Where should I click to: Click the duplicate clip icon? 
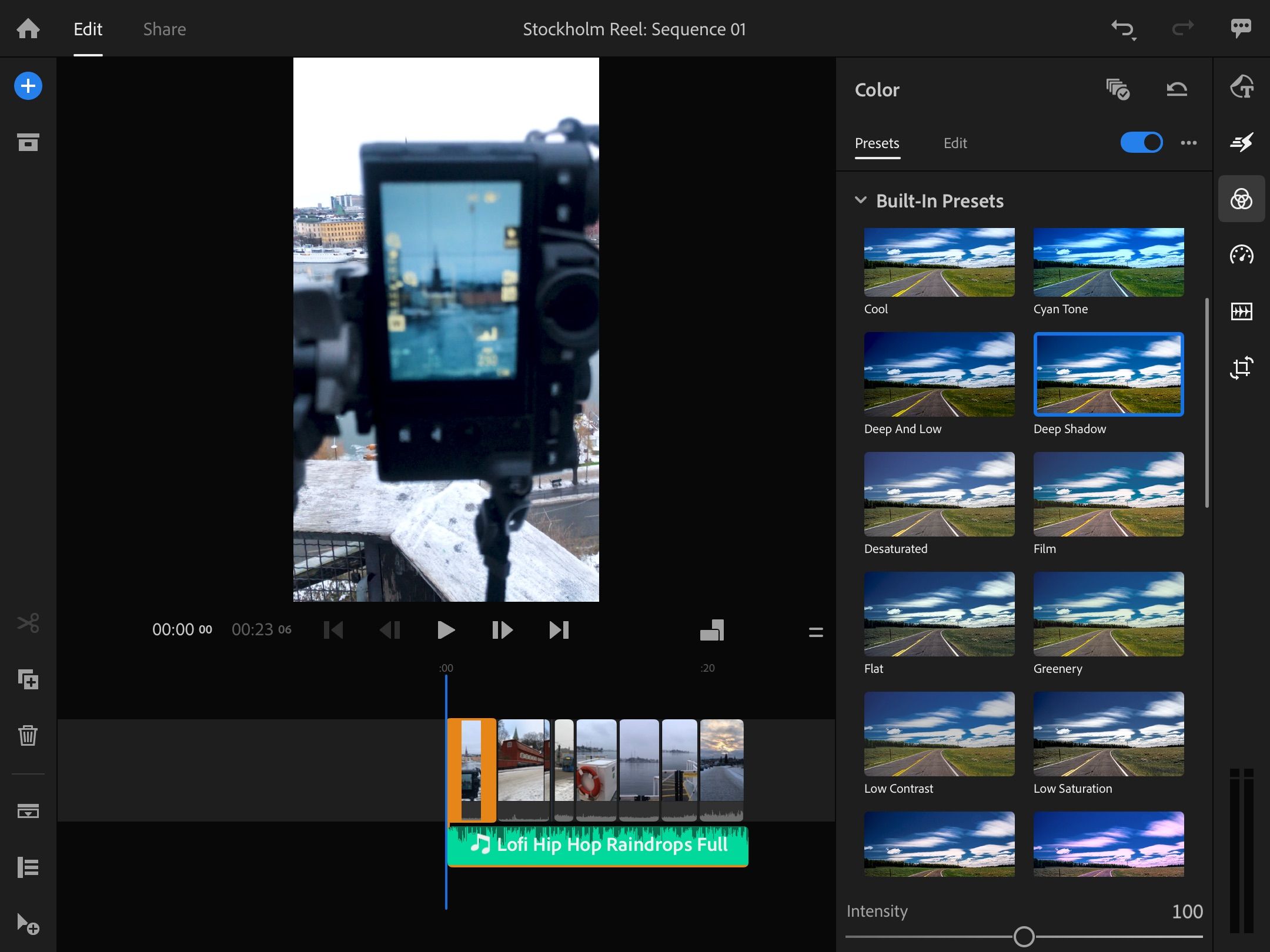[28, 679]
